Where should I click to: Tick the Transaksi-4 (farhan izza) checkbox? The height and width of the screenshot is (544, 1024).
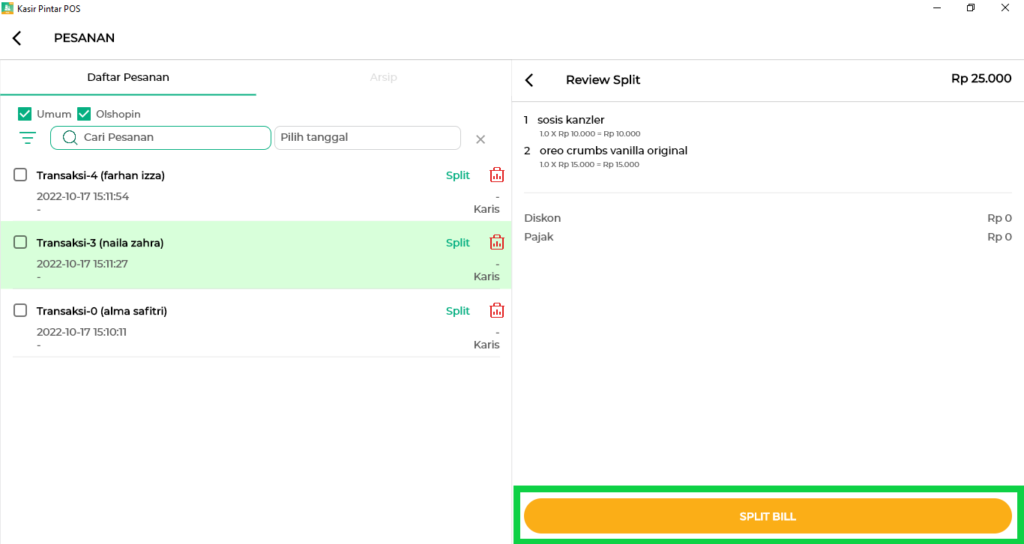tap(20, 175)
